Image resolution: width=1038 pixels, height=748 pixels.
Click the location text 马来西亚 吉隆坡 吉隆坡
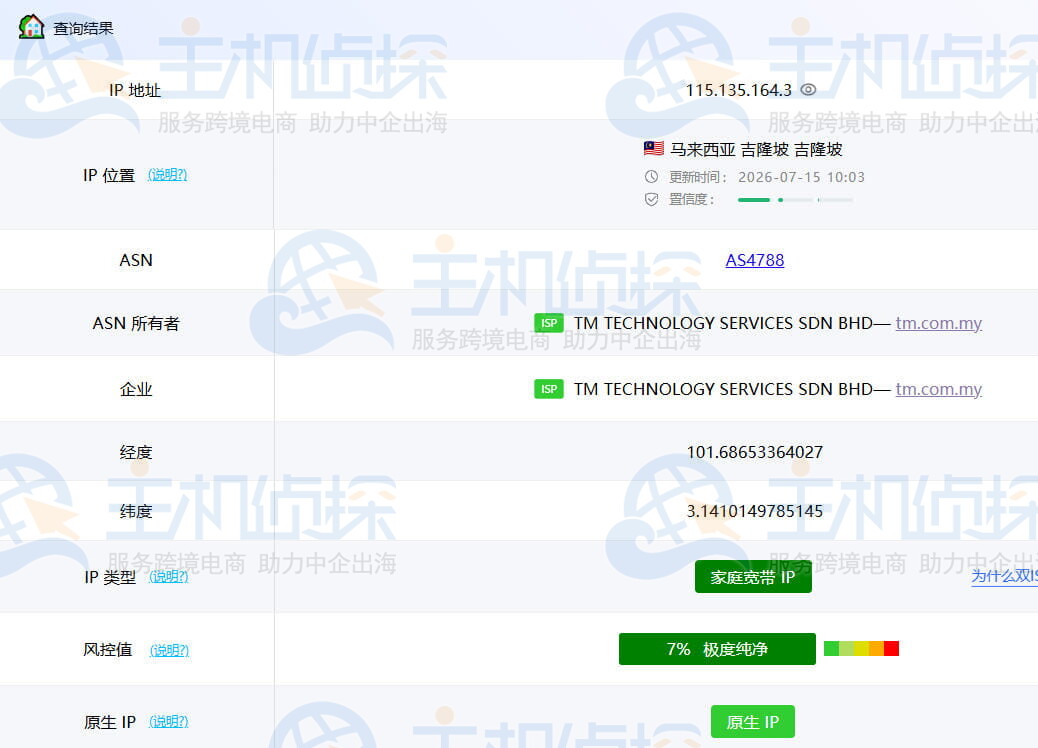point(756,149)
